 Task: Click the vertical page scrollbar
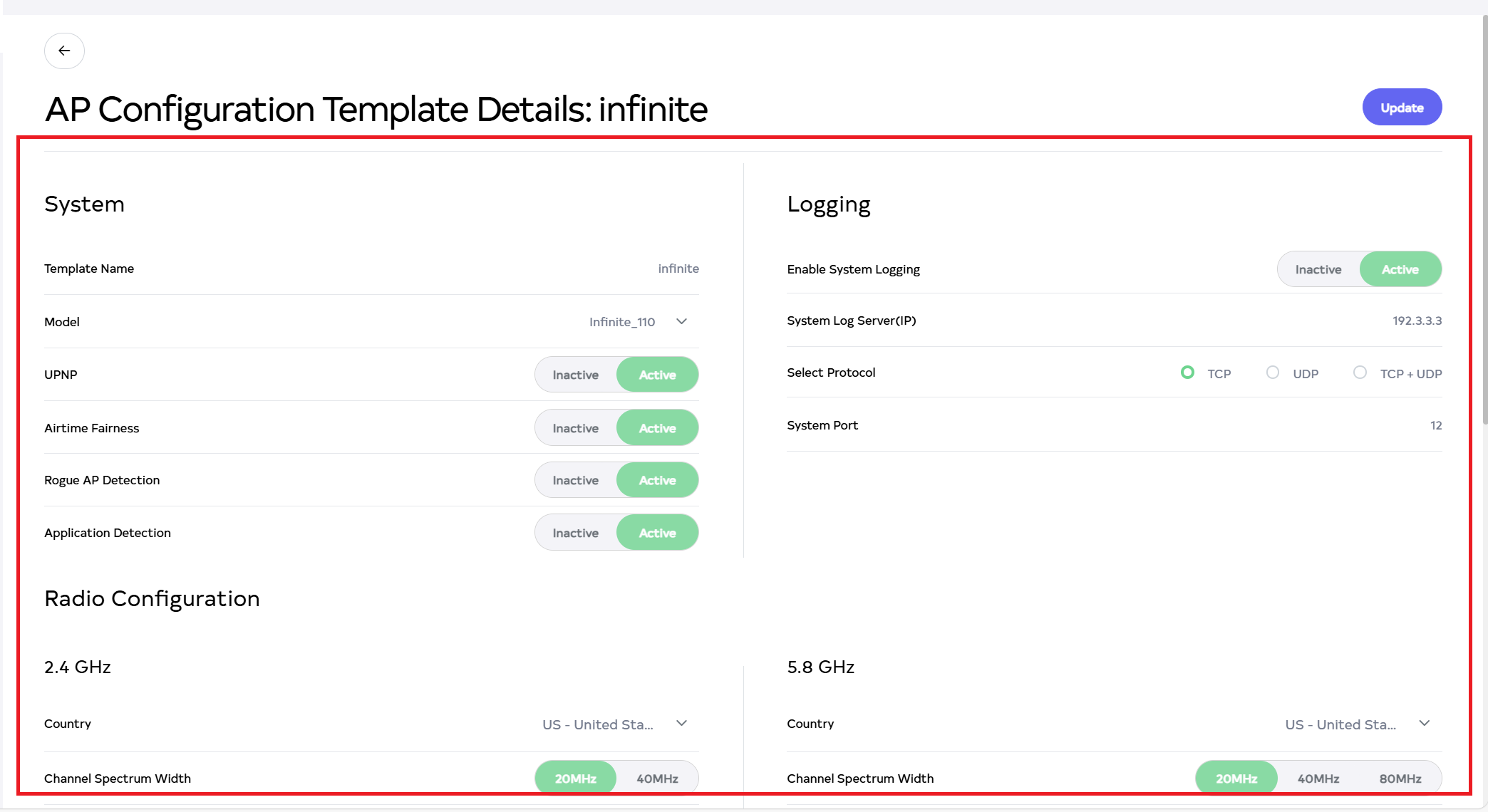pos(1484,214)
